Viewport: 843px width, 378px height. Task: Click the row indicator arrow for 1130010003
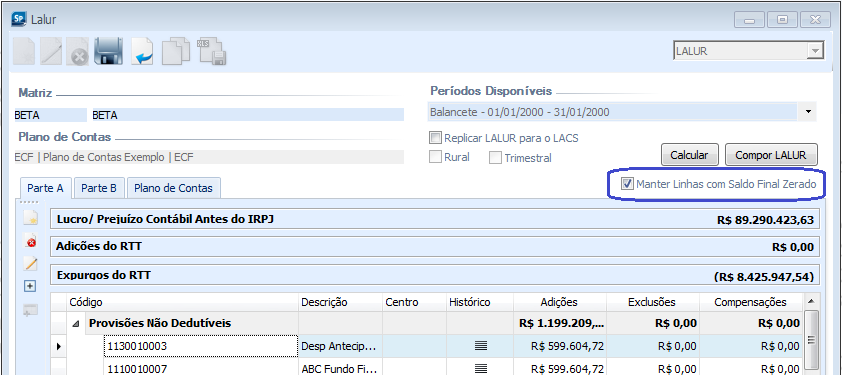[59, 347]
